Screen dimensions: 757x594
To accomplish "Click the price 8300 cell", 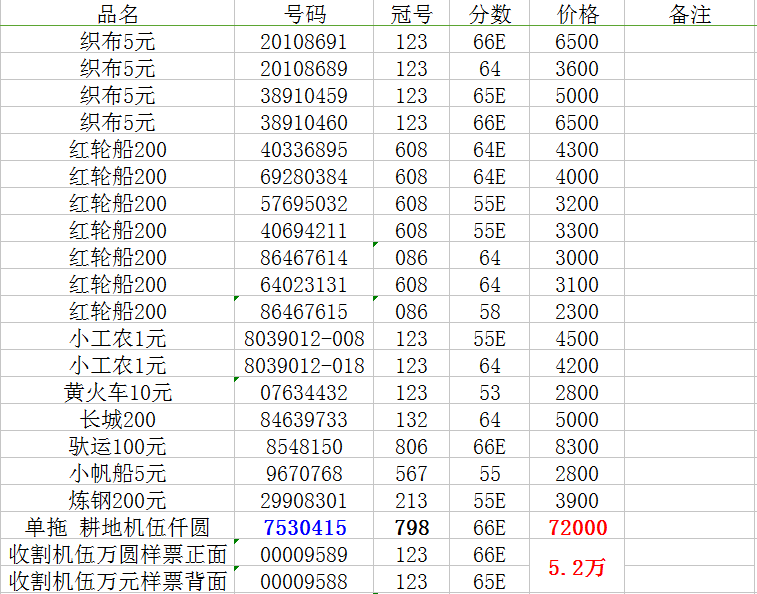I will [577, 447].
